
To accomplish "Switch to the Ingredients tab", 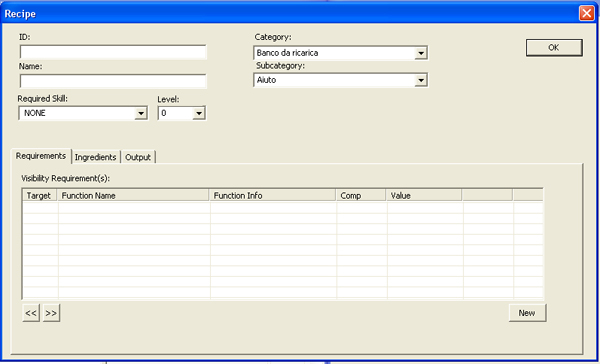I will pyautogui.click(x=96, y=157).
